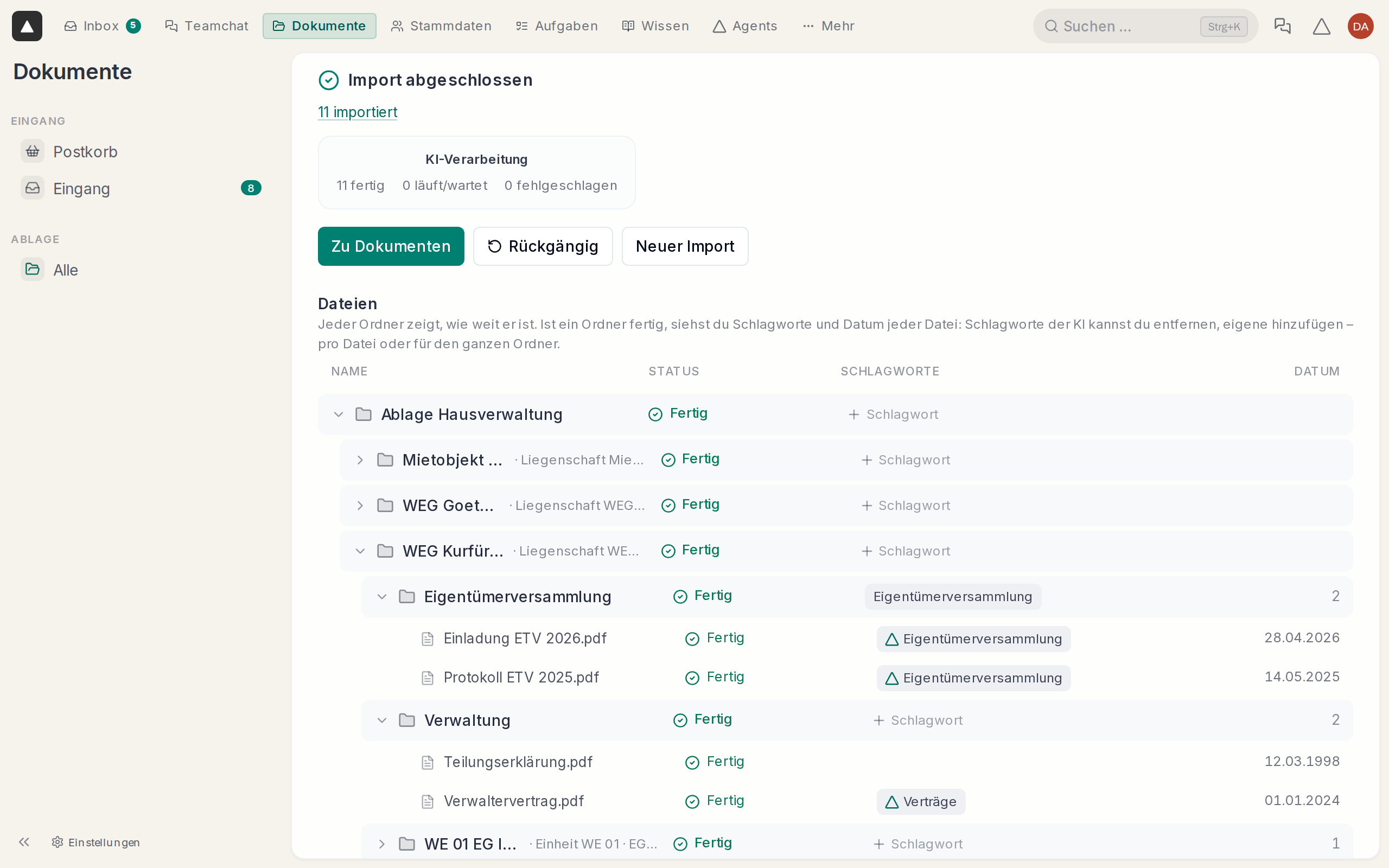Click the Verwaltung folder icon
Viewport: 1389px width, 868px height.
[407, 720]
